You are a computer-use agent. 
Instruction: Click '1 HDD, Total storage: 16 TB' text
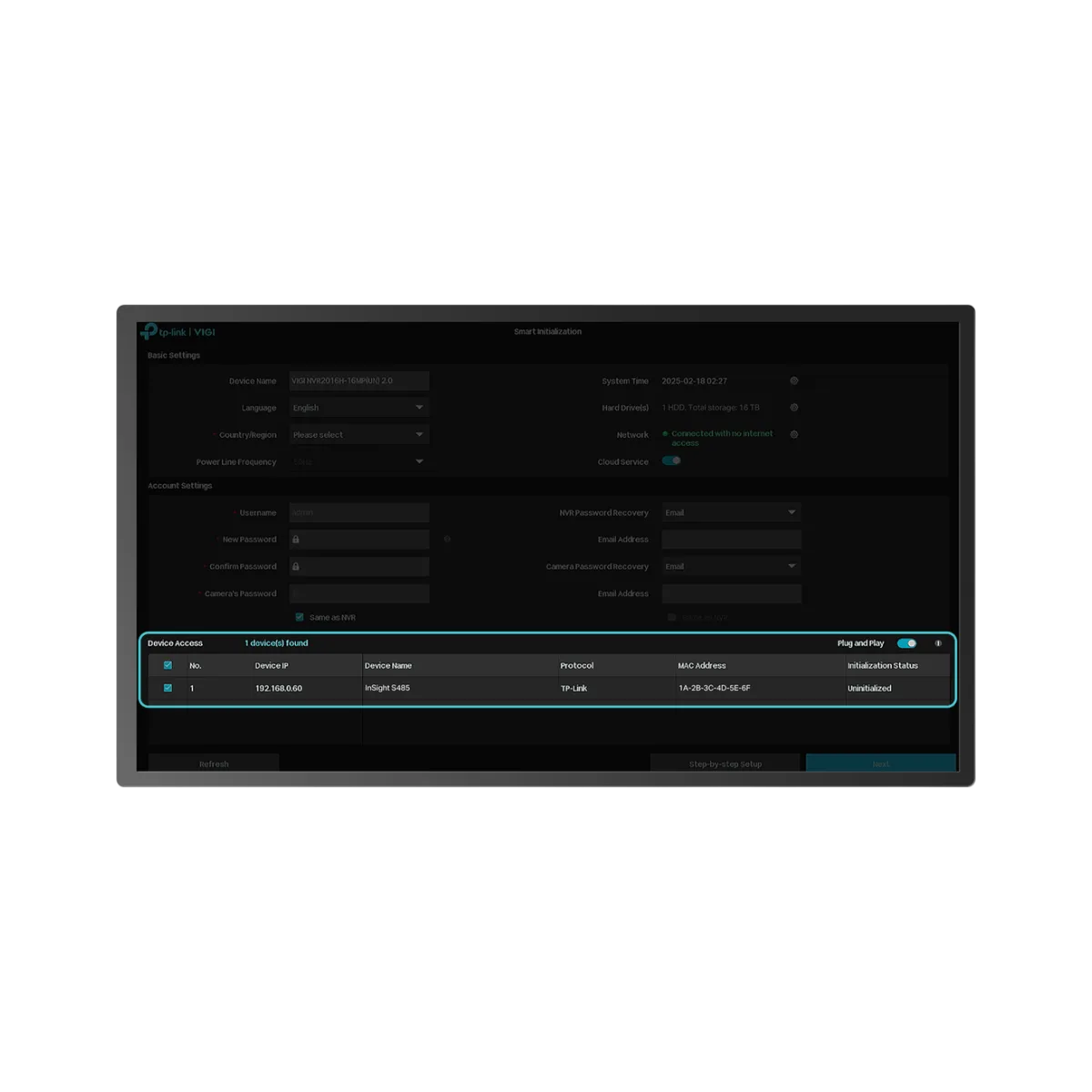click(711, 408)
